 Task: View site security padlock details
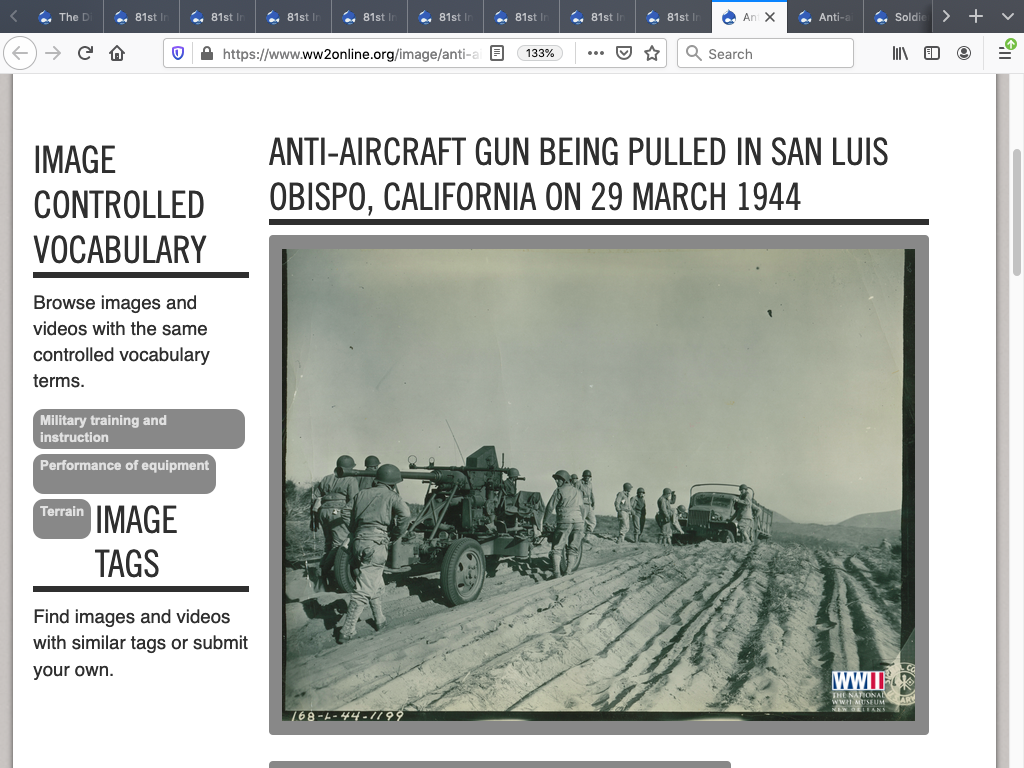click(x=207, y=54)
